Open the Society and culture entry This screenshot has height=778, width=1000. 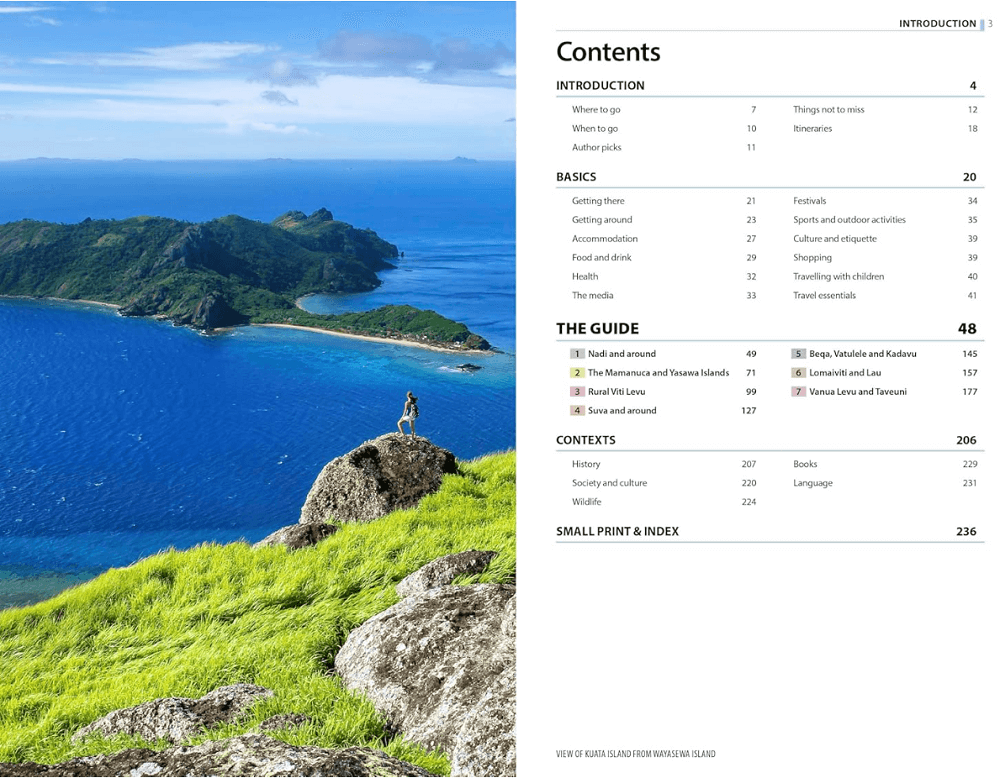click(609, 483)
